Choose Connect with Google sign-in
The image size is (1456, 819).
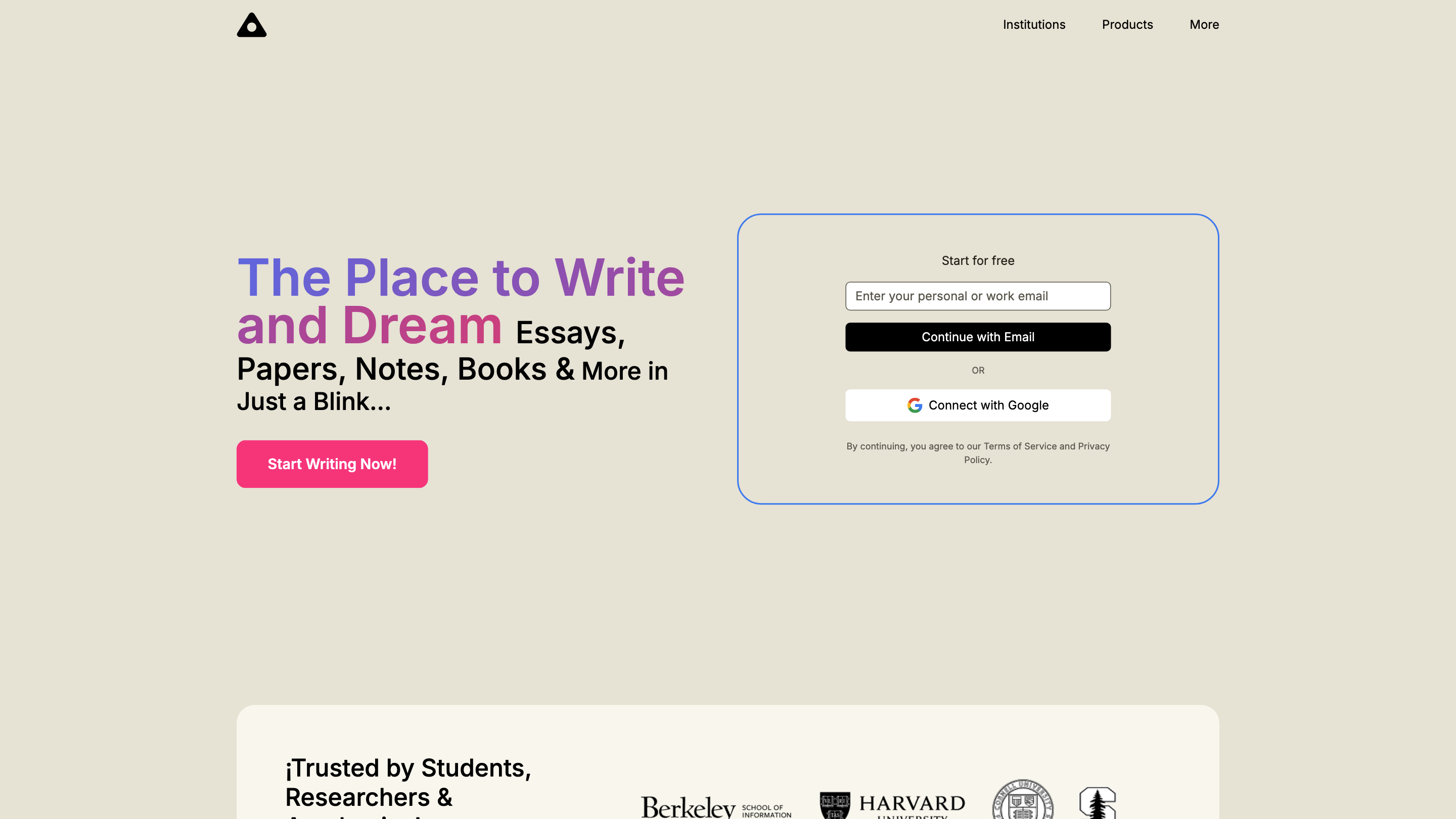click(978, 405)
